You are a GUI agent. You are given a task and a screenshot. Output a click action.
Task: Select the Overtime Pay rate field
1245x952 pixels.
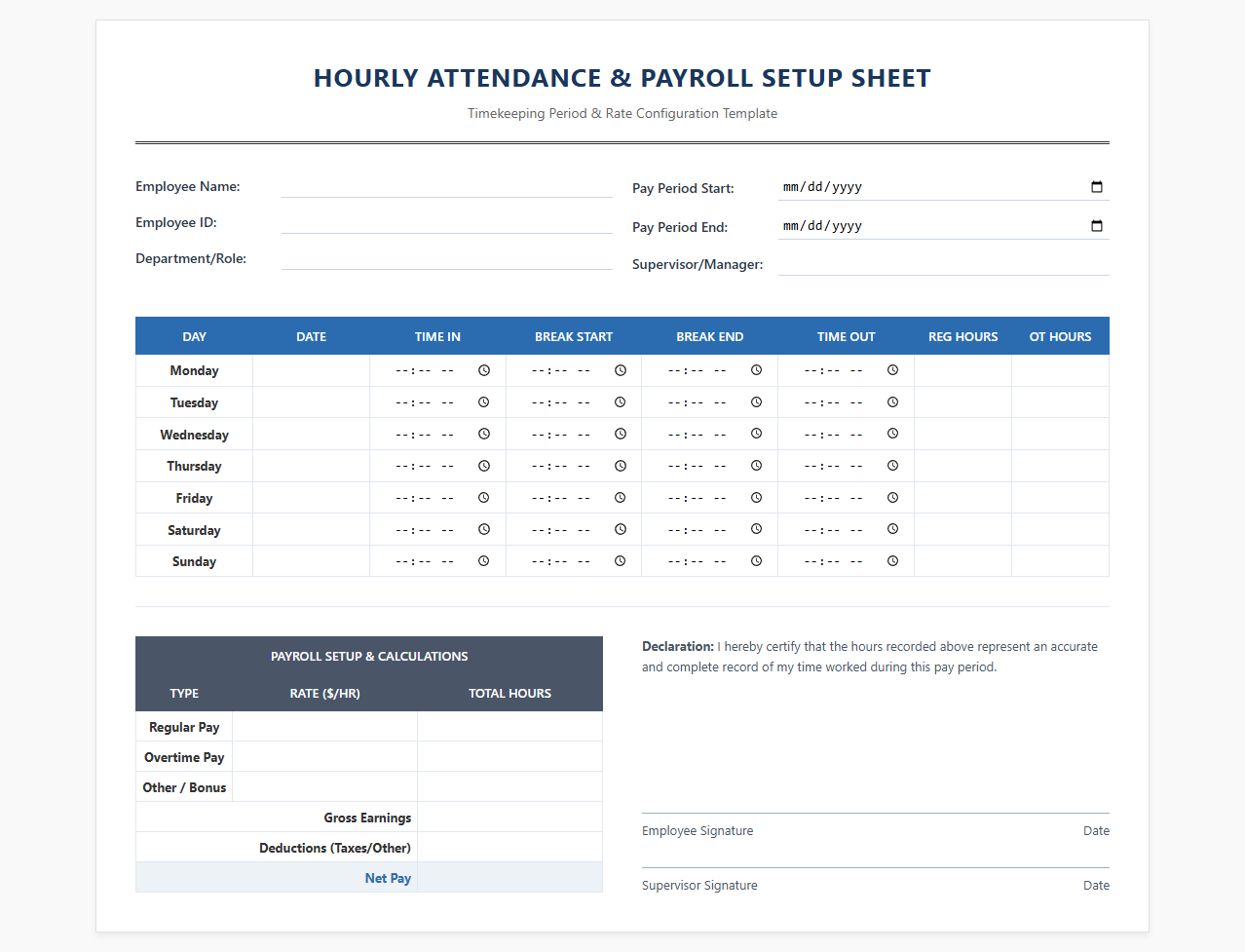[x=325, y=757]
